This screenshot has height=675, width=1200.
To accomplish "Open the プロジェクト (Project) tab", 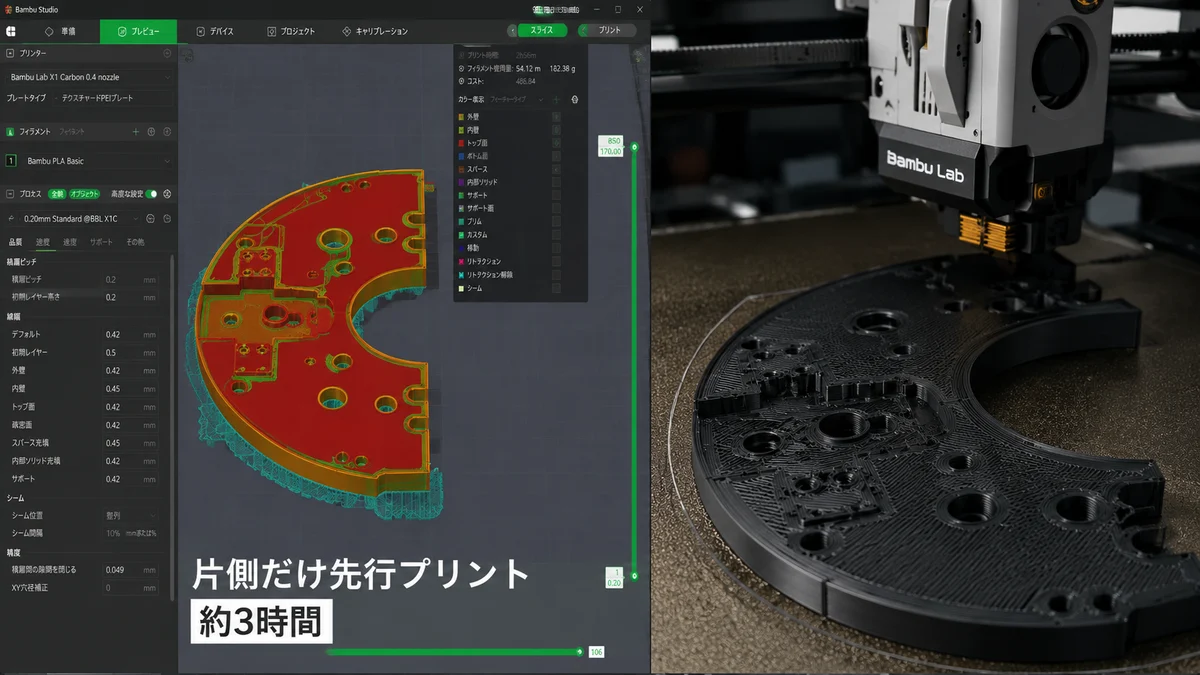I will click(291, 31).
